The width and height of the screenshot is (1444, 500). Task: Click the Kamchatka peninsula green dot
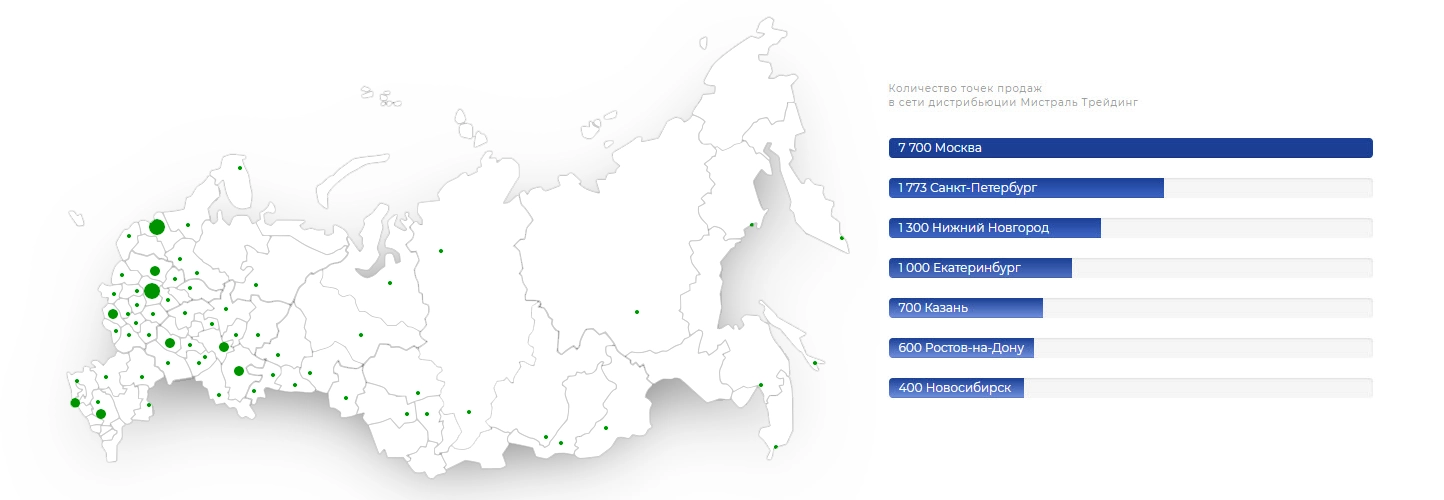(x=842, y=238)
